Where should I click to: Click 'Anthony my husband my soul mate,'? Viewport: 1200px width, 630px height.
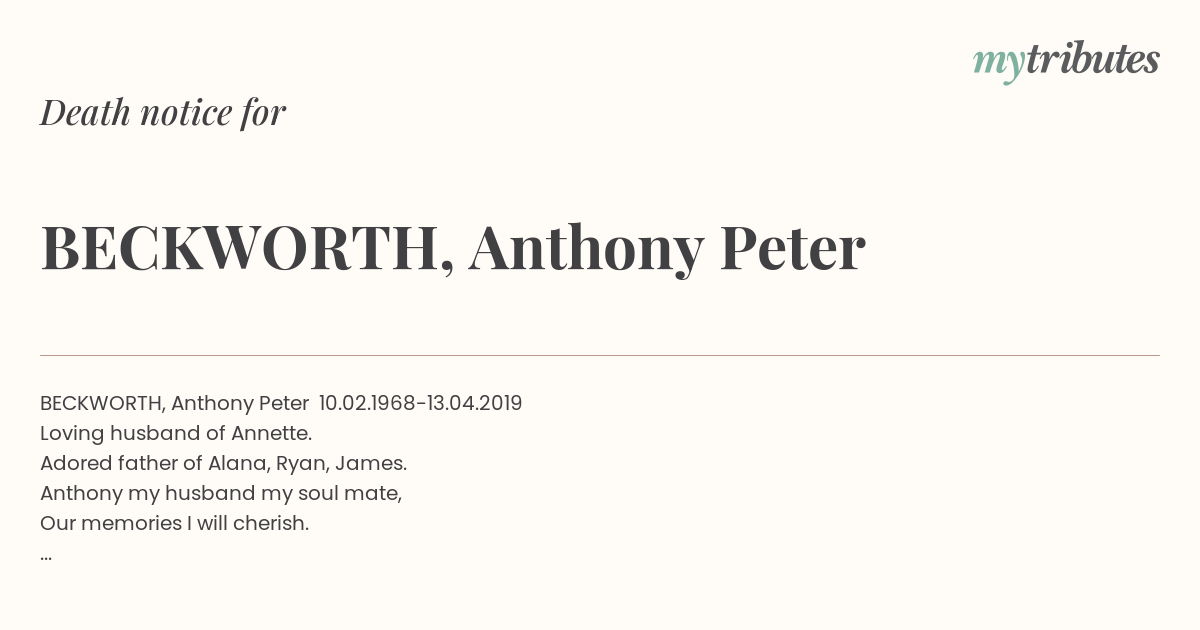click(x=221, y=493)
